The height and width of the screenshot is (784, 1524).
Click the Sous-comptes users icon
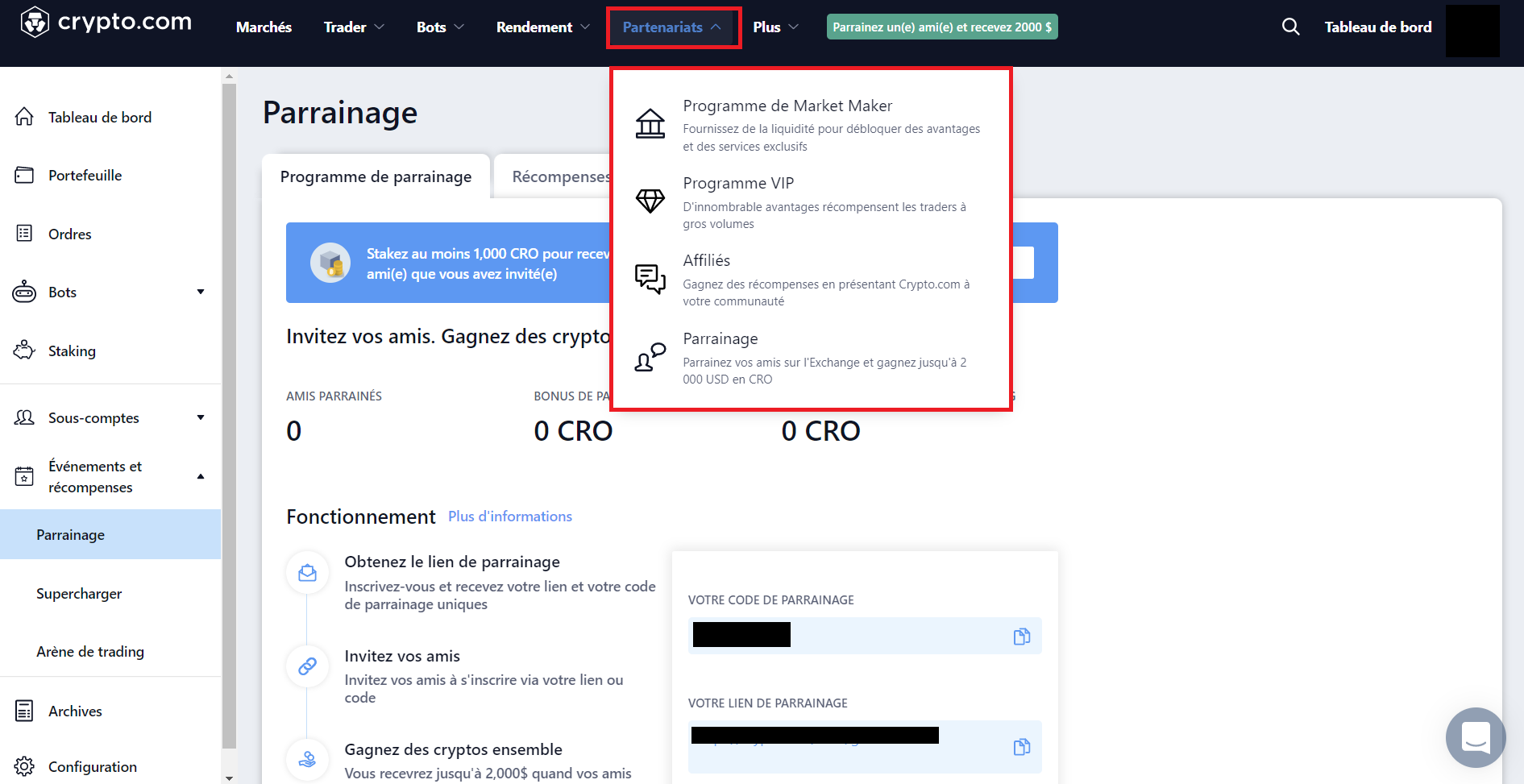click(x=24, y=417)
